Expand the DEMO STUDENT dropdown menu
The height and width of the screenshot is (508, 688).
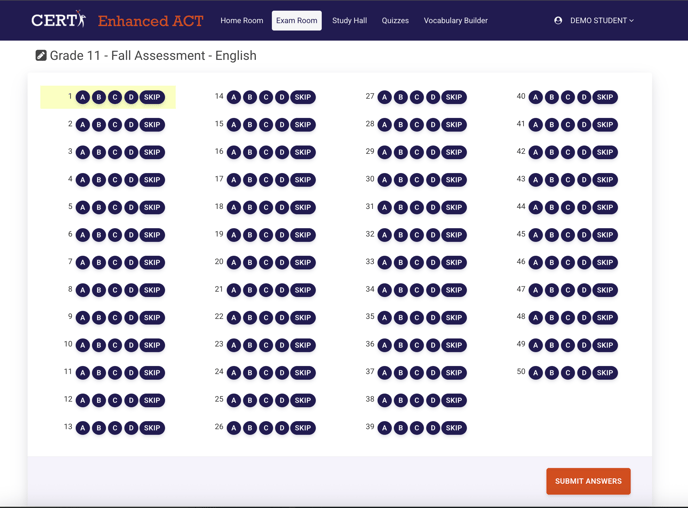pos(602,20)
